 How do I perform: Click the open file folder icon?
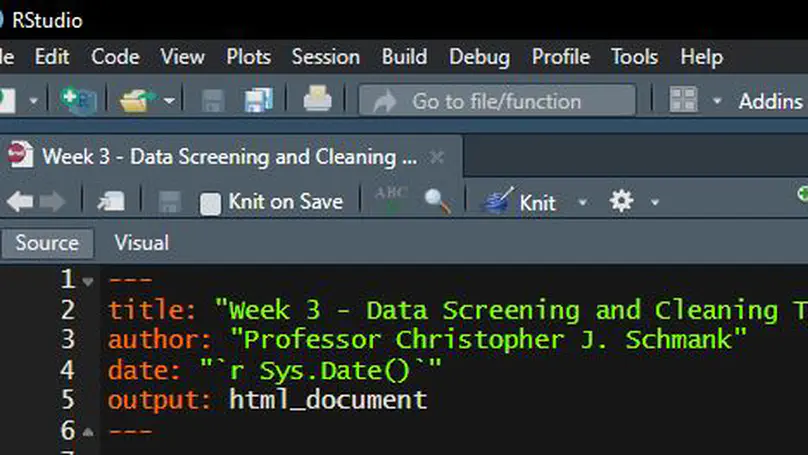135,100
